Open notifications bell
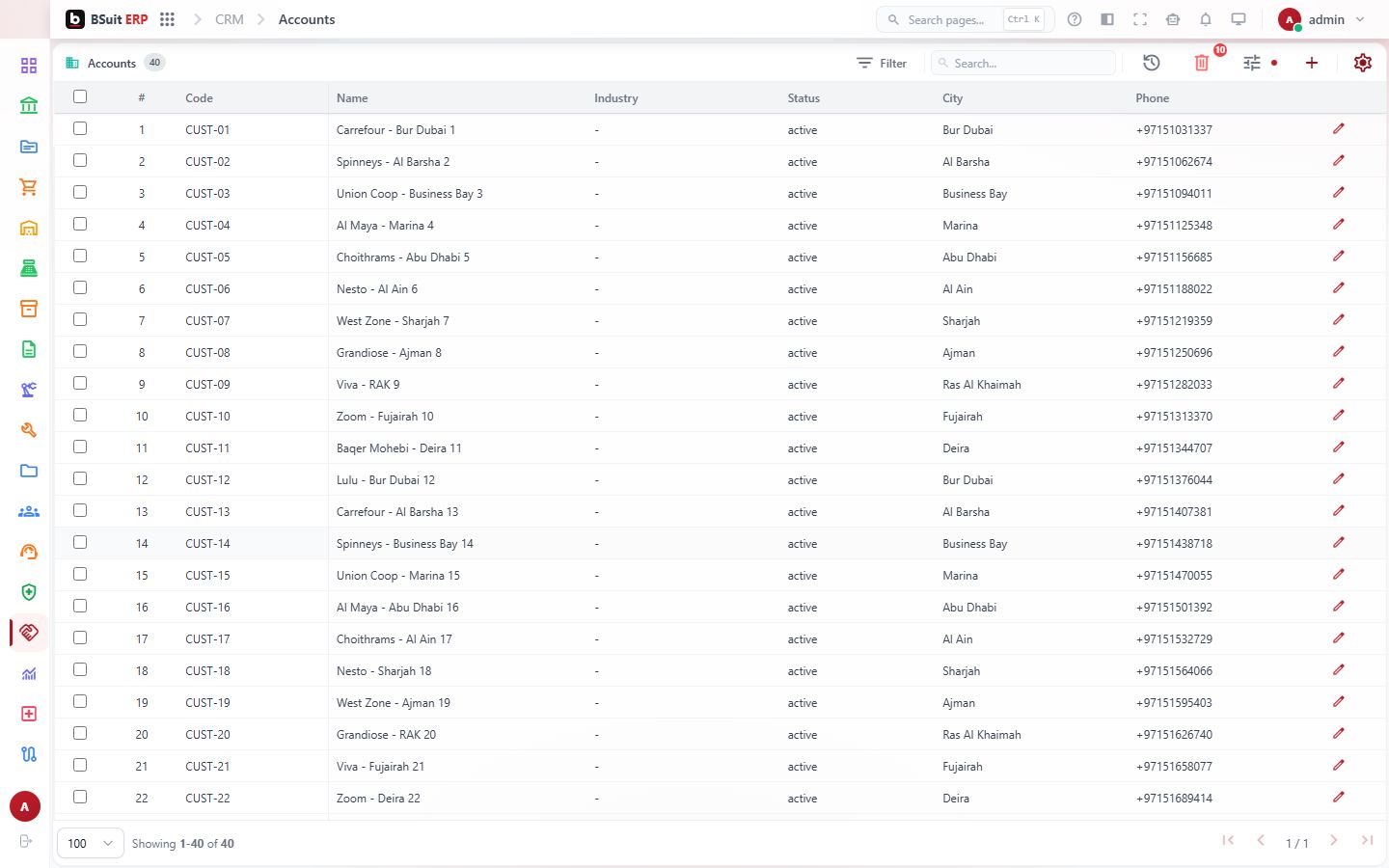1389x868 pixels. pyautogui.click(x=1206, y=19)
